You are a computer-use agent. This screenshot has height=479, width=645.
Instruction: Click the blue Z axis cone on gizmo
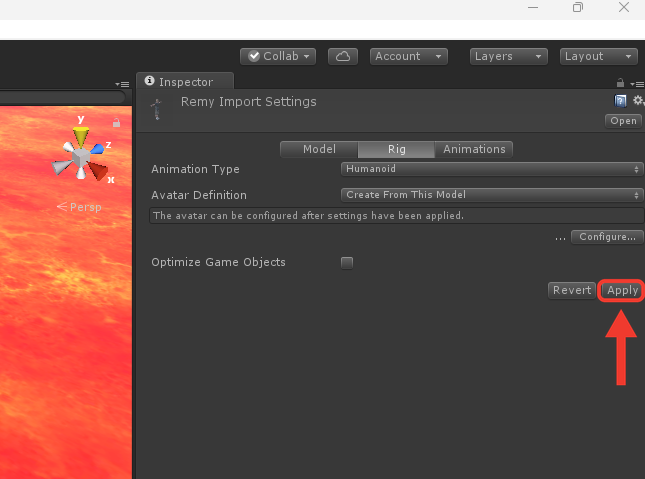(x=97, y=149)
